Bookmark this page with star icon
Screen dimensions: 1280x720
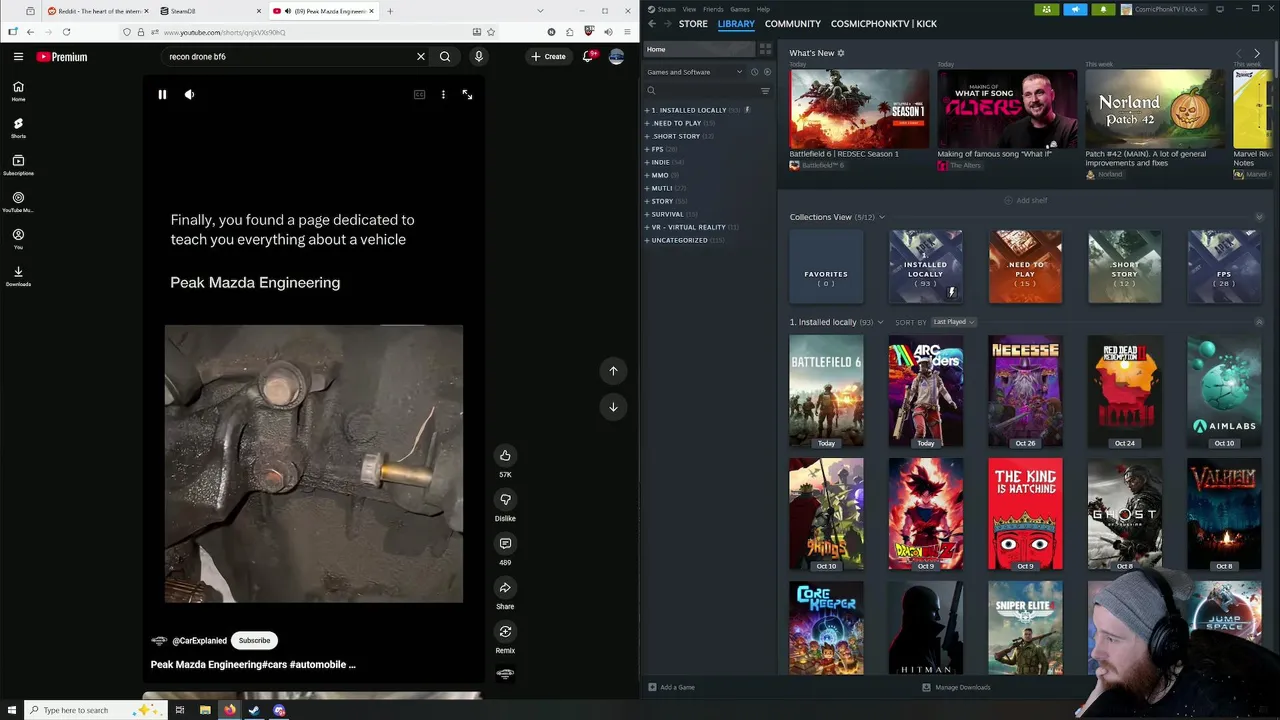click(491, 32)
